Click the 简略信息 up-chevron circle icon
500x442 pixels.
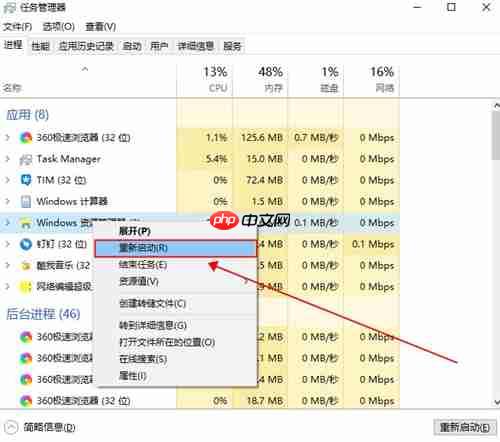tap(11, 427)
